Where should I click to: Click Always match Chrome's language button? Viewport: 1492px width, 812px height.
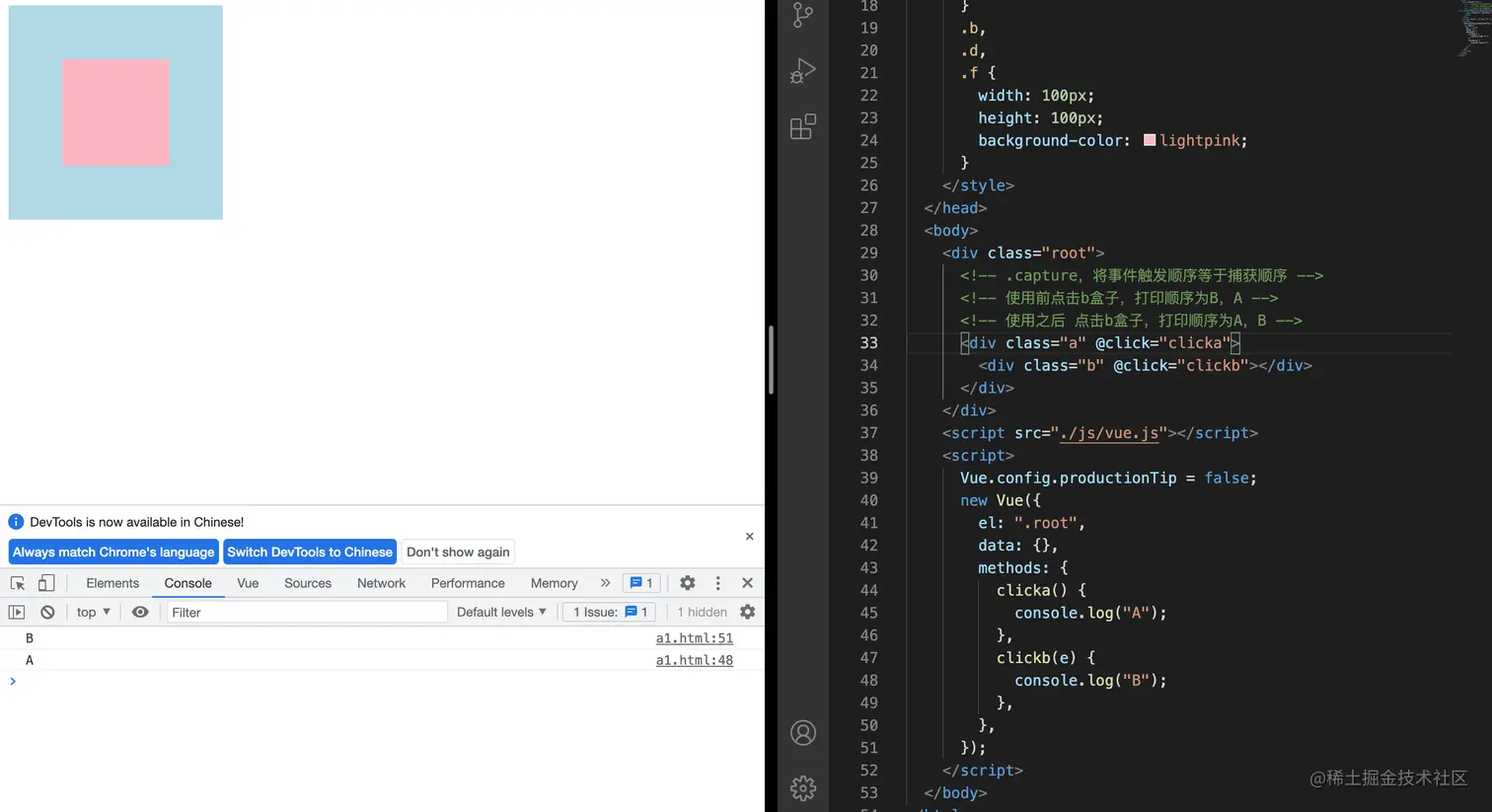point(113,552)
